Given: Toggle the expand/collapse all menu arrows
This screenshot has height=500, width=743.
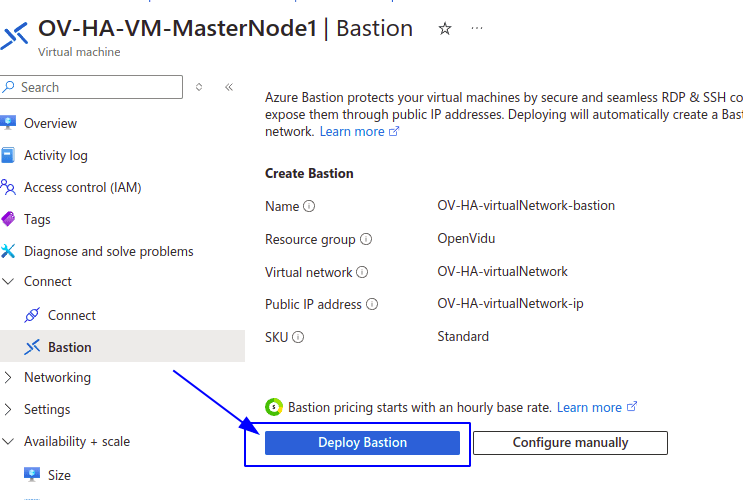Looking at the screenshot, I should click(199, 87).
